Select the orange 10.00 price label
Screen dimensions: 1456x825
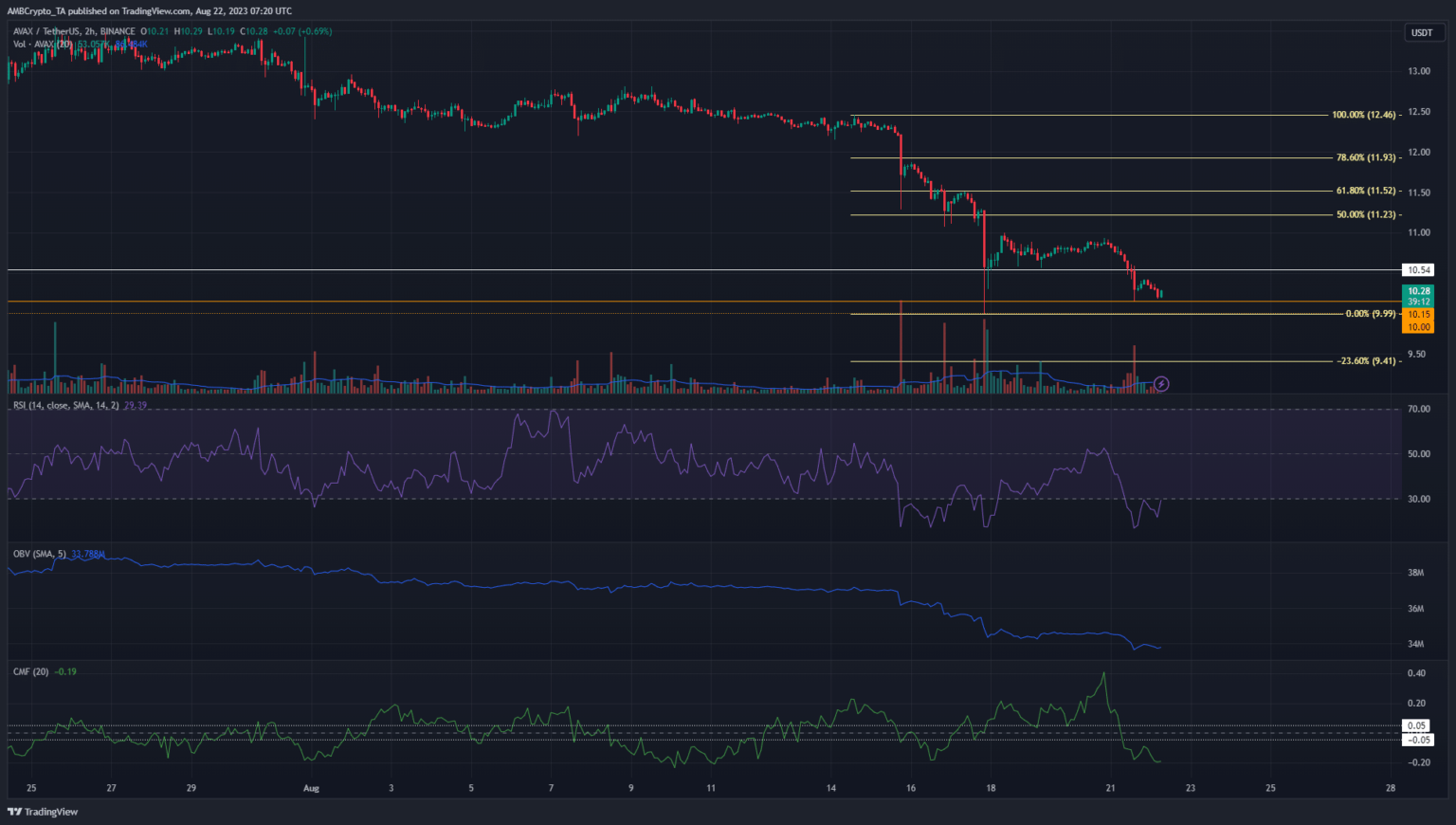pyautogui.click(x=1418, y=327)
